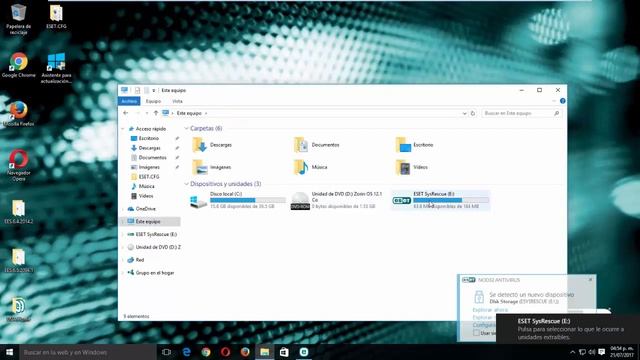Image resolution: width=640 pixels, height=360 pixels.
Task: Click the ESET SysRescue (E:) autoplay notification
Action: coord(568,329)
